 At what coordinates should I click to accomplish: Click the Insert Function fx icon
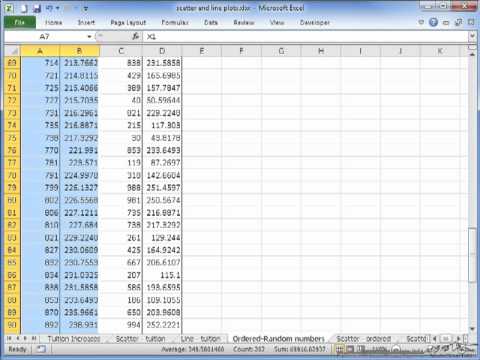(136, 36)
